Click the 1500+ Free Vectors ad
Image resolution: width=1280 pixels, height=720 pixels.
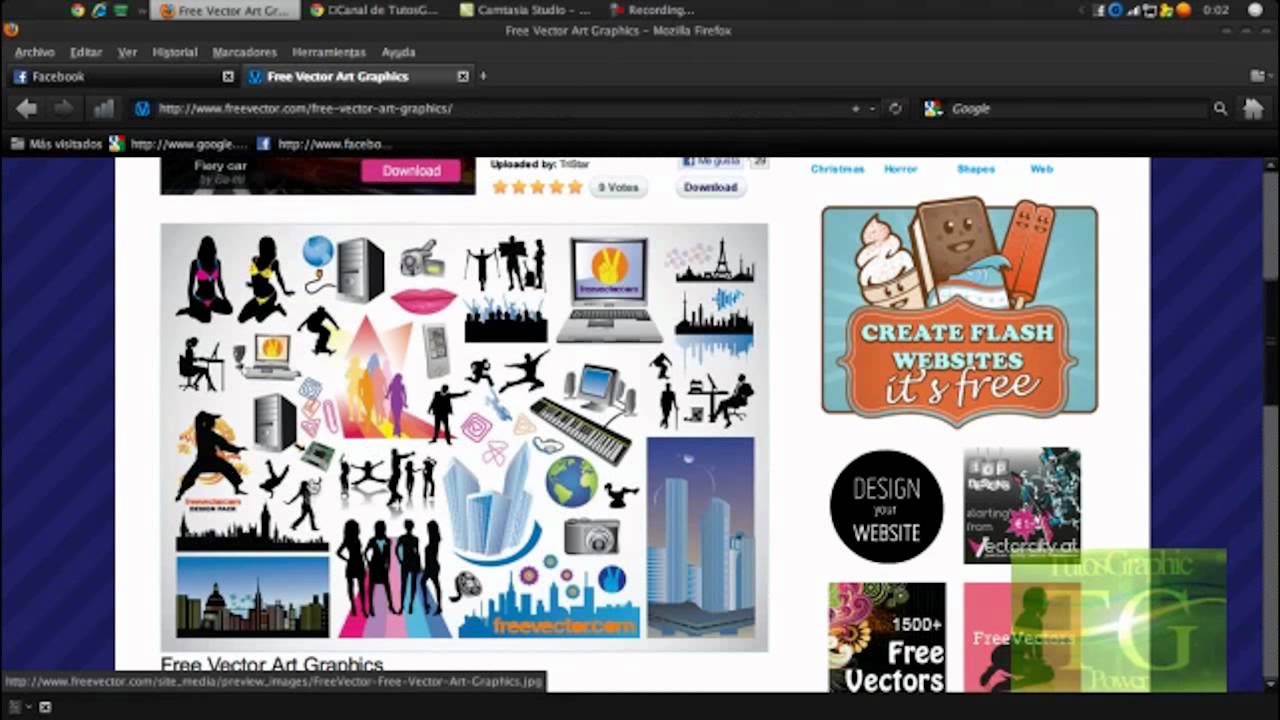886,638
